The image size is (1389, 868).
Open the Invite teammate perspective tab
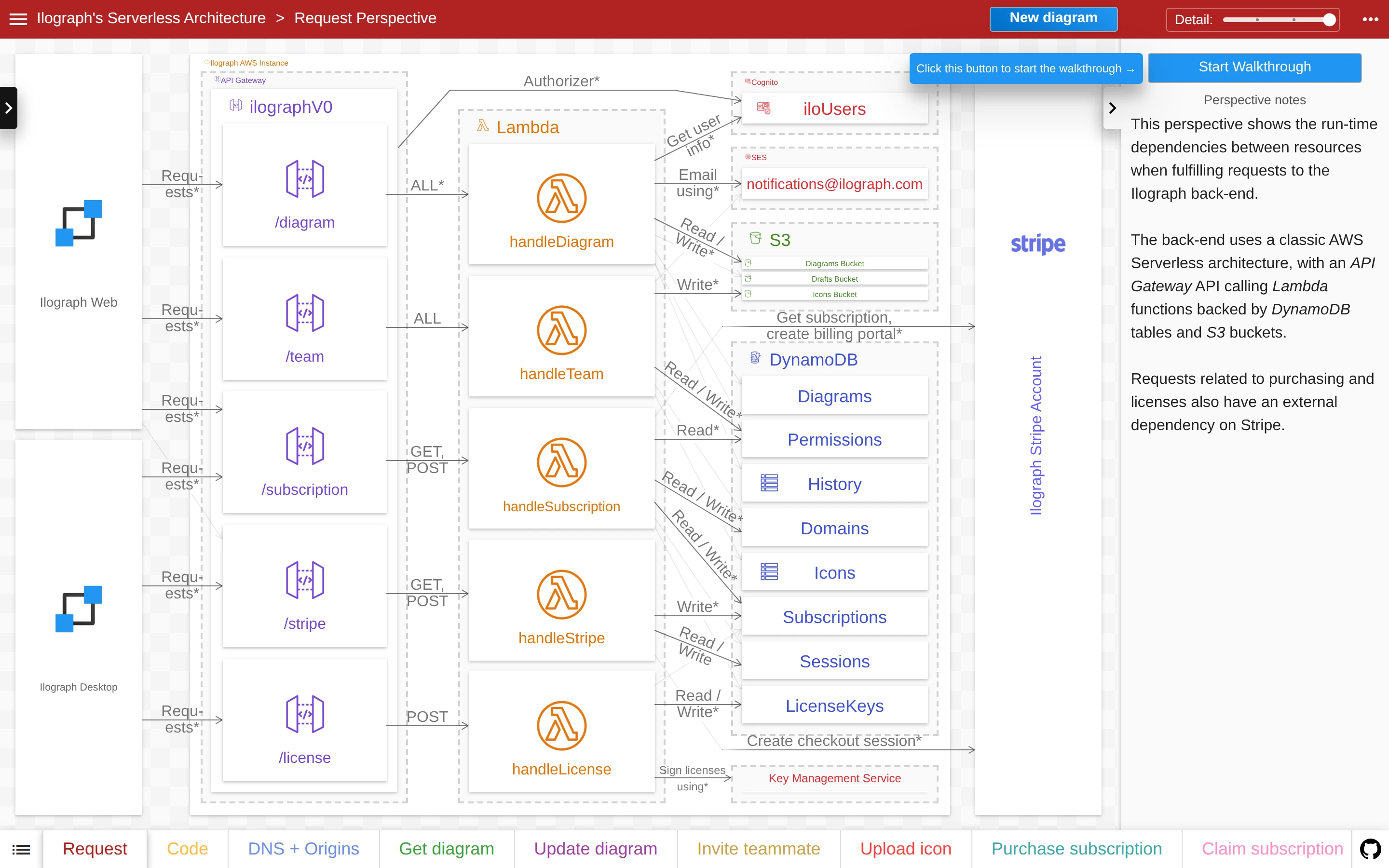coord(759,849)
